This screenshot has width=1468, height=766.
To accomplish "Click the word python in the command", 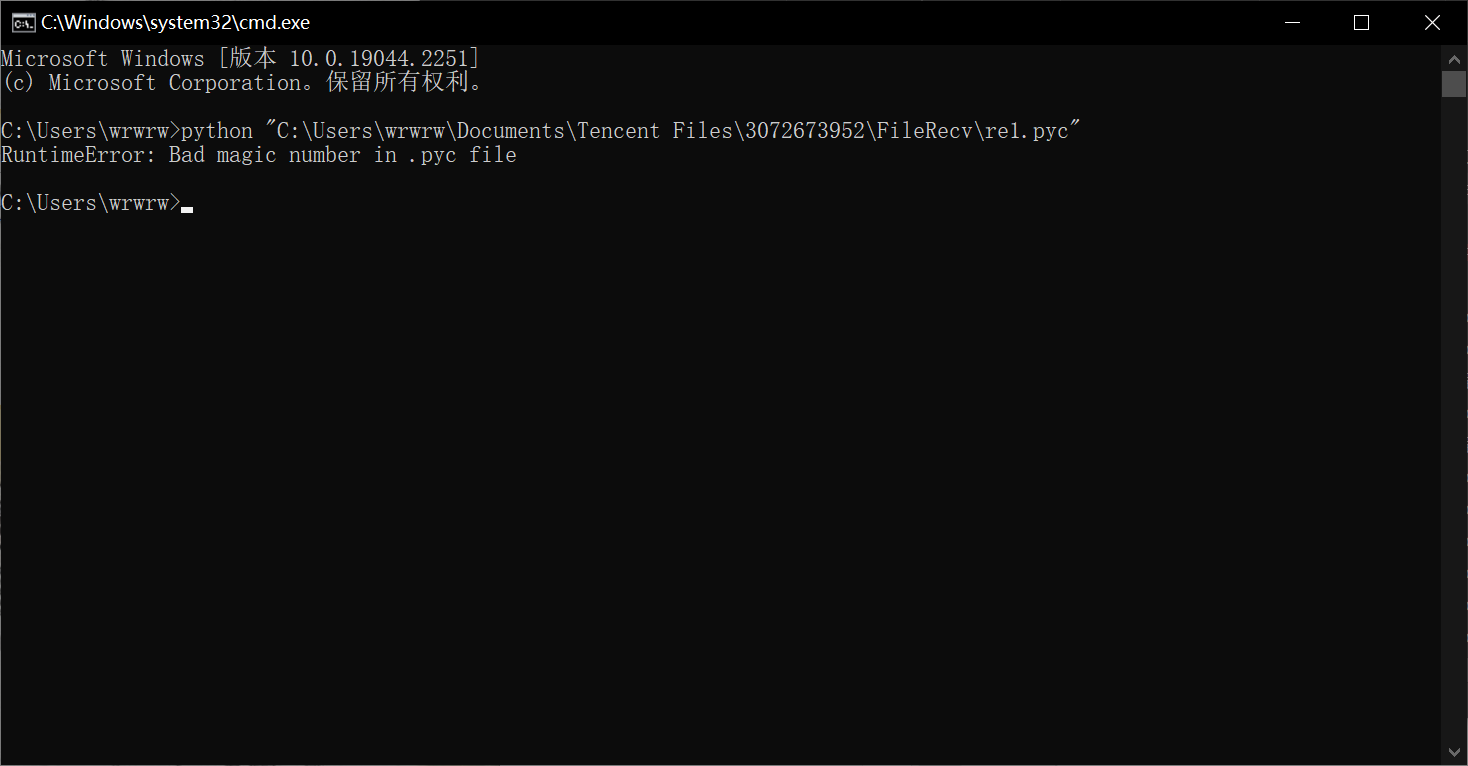I will point(217,131).
